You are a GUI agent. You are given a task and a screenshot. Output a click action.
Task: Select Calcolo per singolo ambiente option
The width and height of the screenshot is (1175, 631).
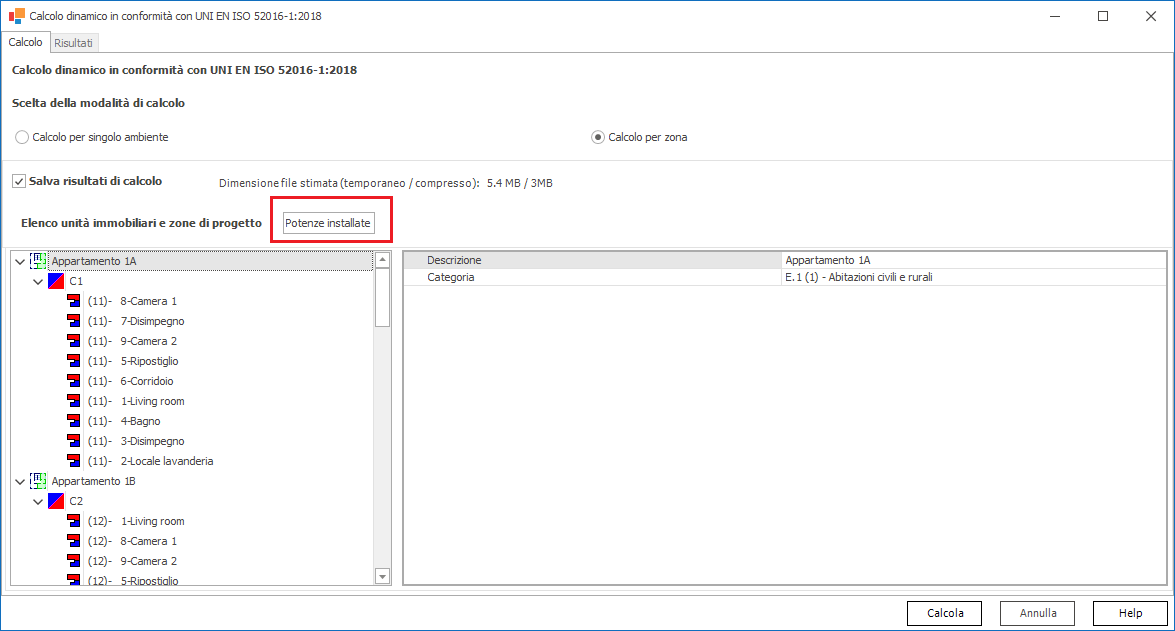click(x=23, y=137)
